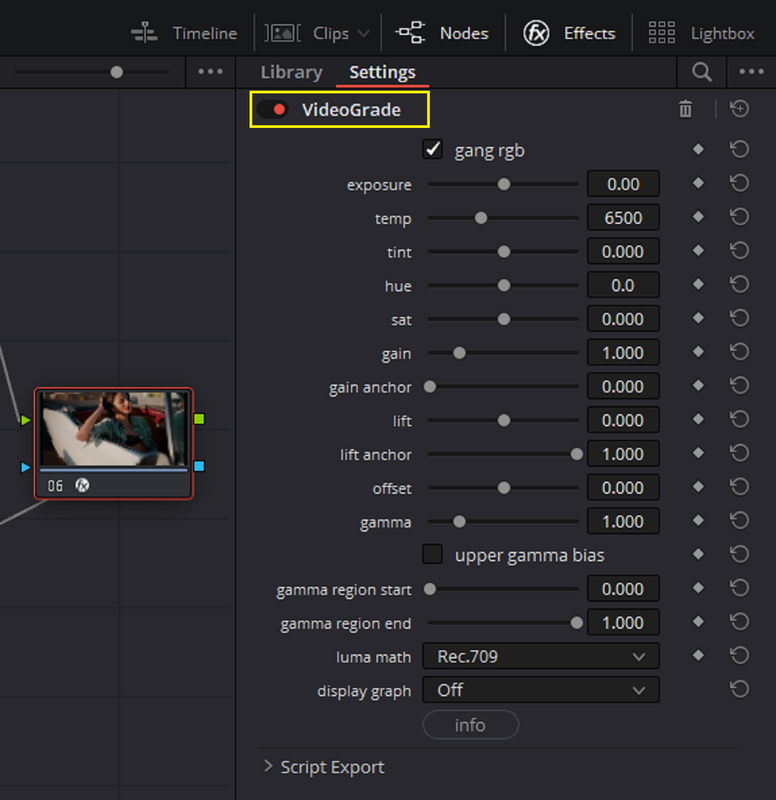Add keyframe for hue parameter
This screenshot has width=776, height=800.
[x=698, y=284]
